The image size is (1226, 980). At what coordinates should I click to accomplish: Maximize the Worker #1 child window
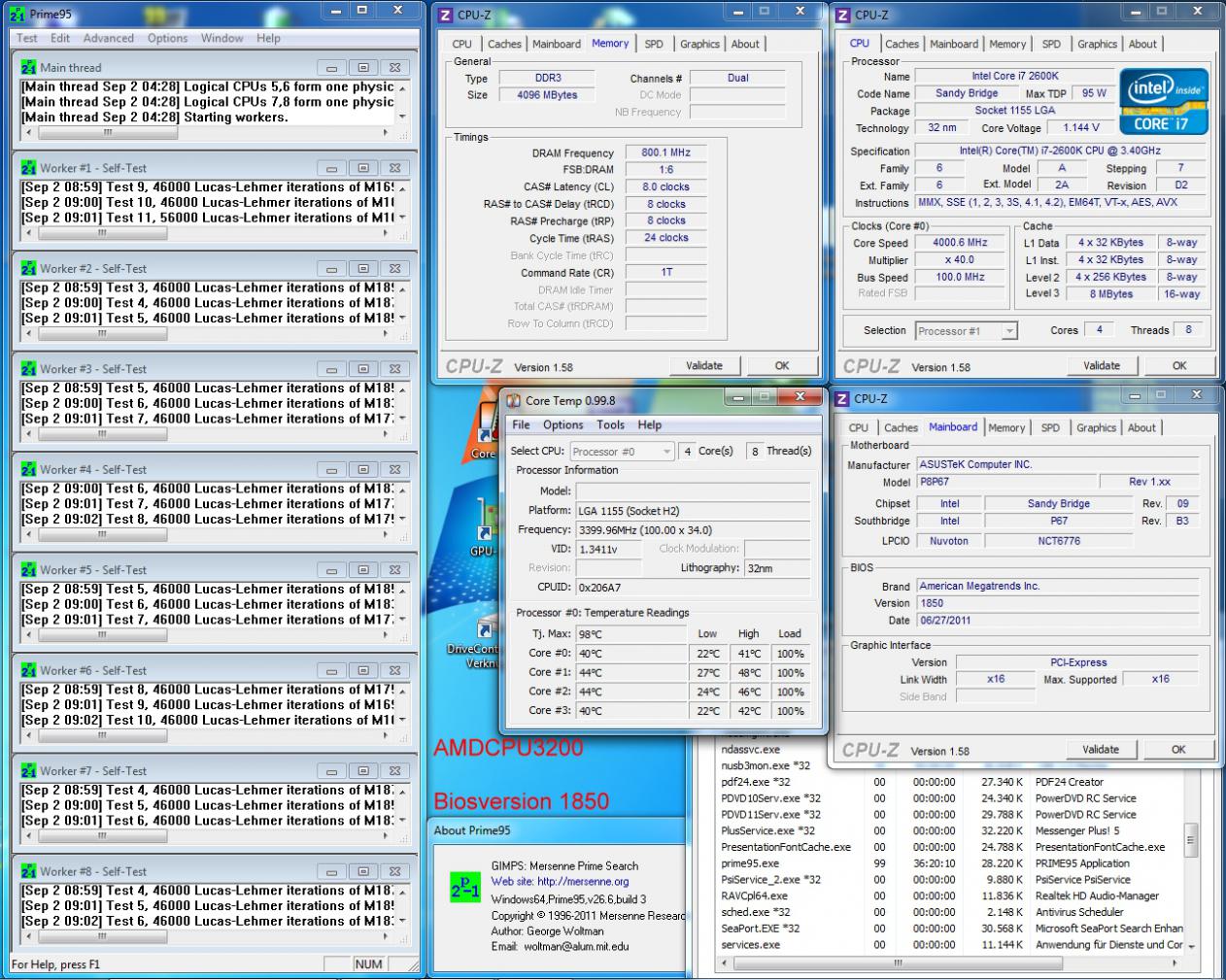coord(363,168)
